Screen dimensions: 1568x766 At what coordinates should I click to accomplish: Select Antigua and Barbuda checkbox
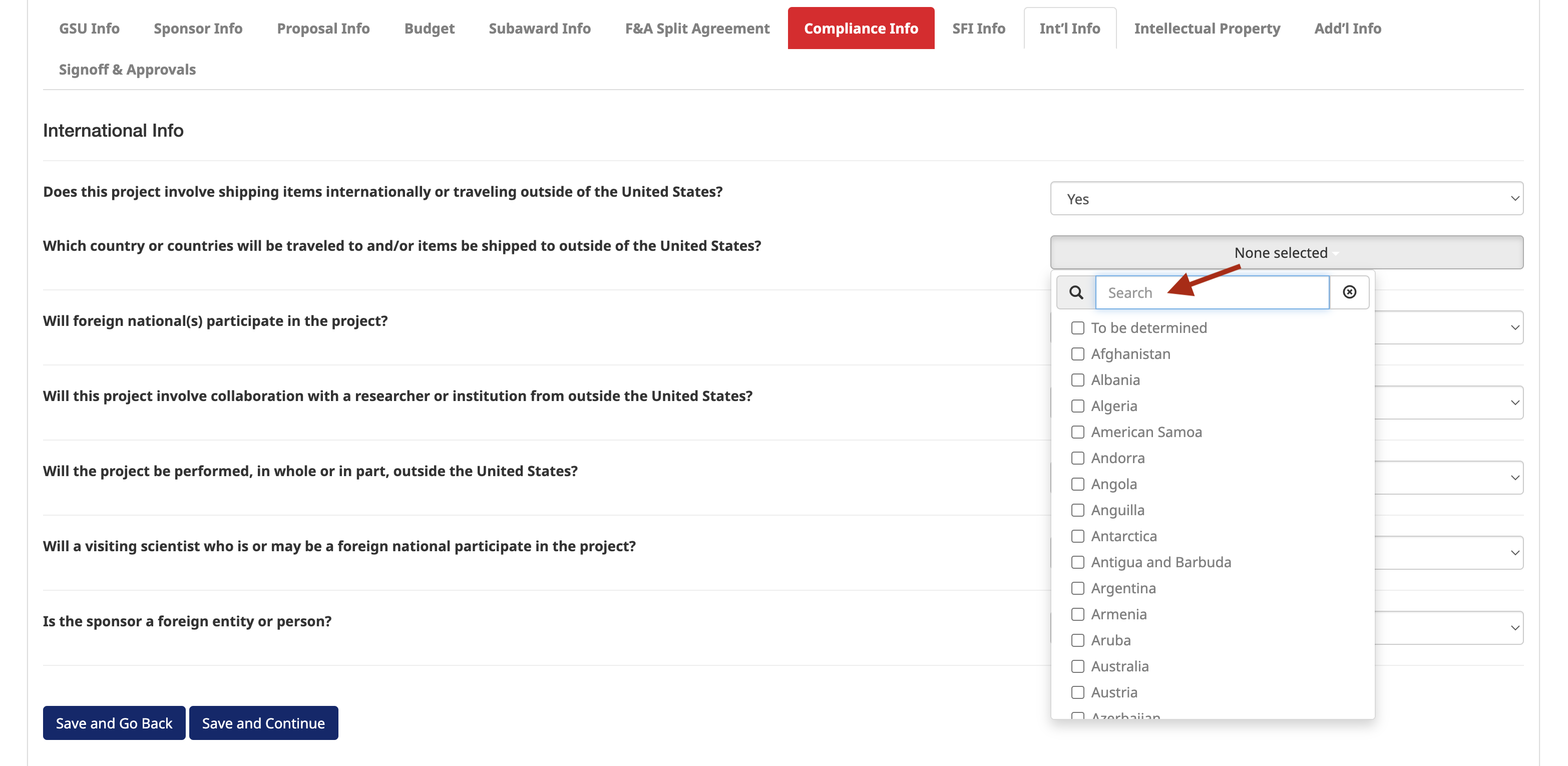[x=1077, y=562]
